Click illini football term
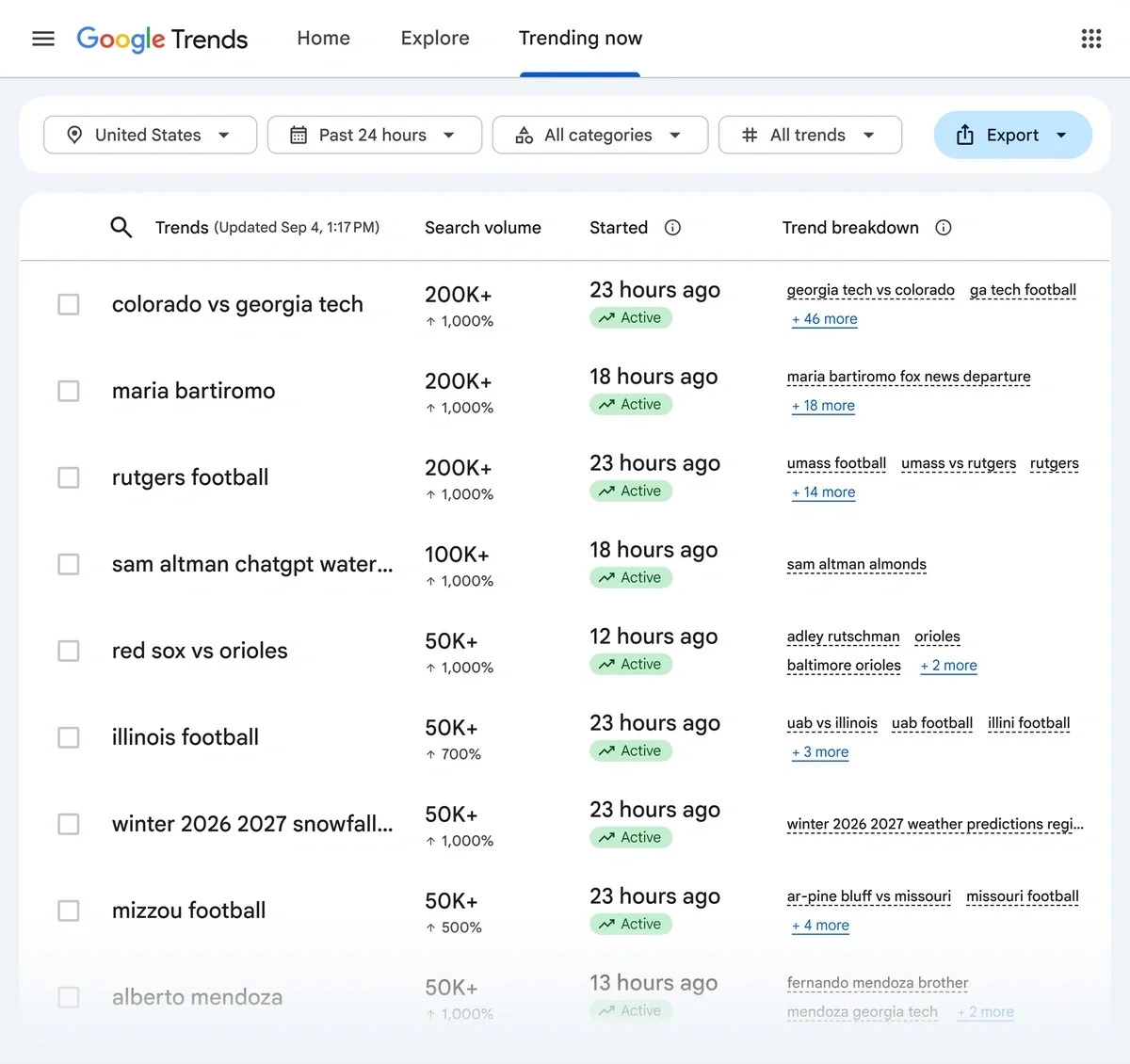 pyautogui.click(x=1029, y=723)
